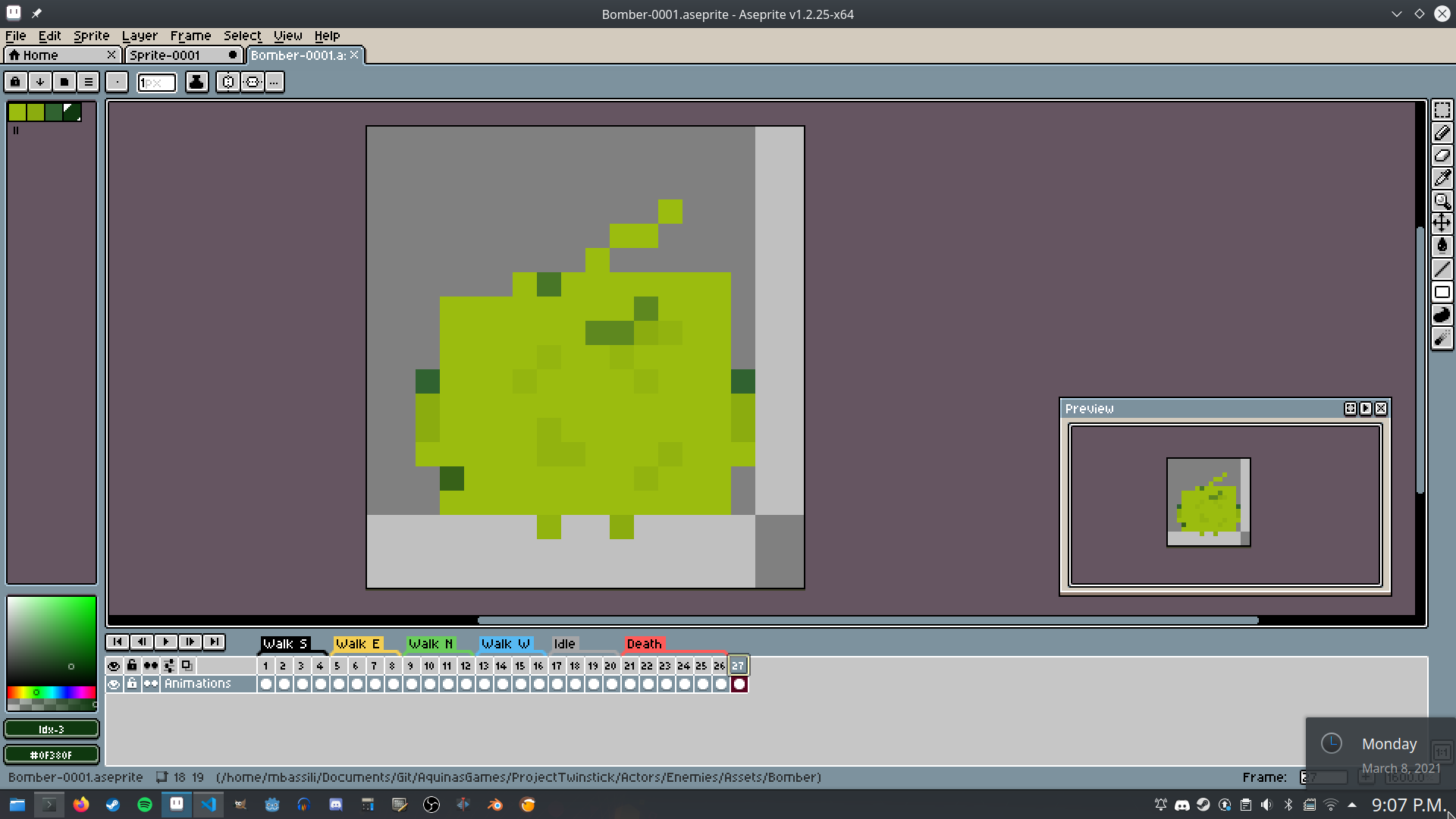The height and width of the screenshot is (819, 1456).
Task: Select the Eyedropper tool
Action: 1442,178
